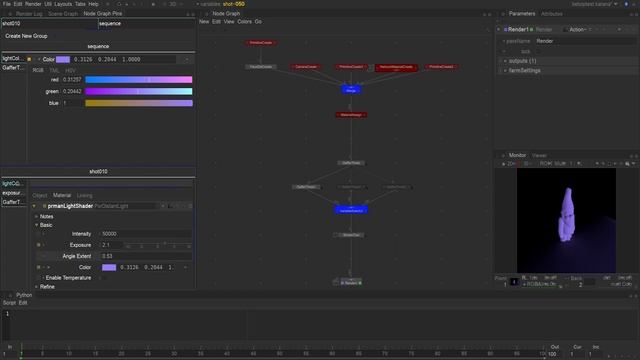Open the Layouts menu
Image resolution: width=640 pixels, height=360 pixels.
click(63, 4)
